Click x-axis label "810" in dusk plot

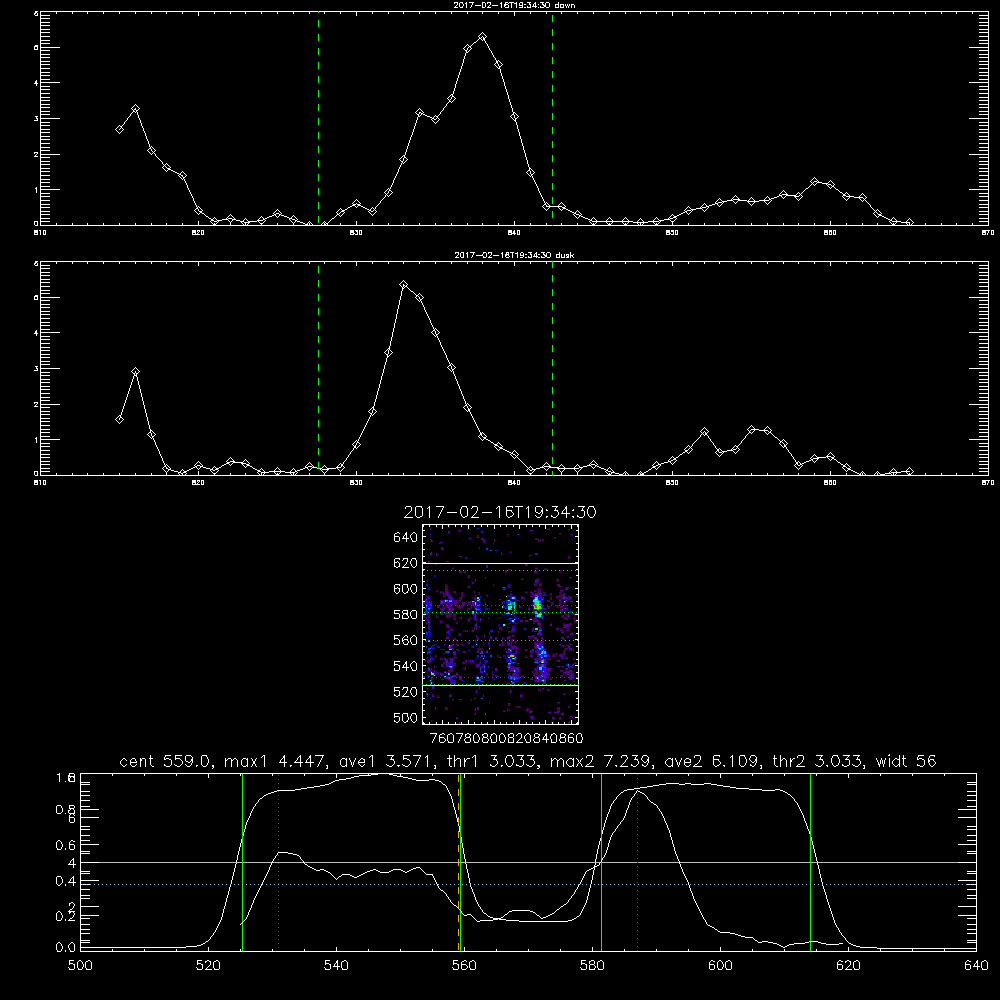click(x=40, y=483)
